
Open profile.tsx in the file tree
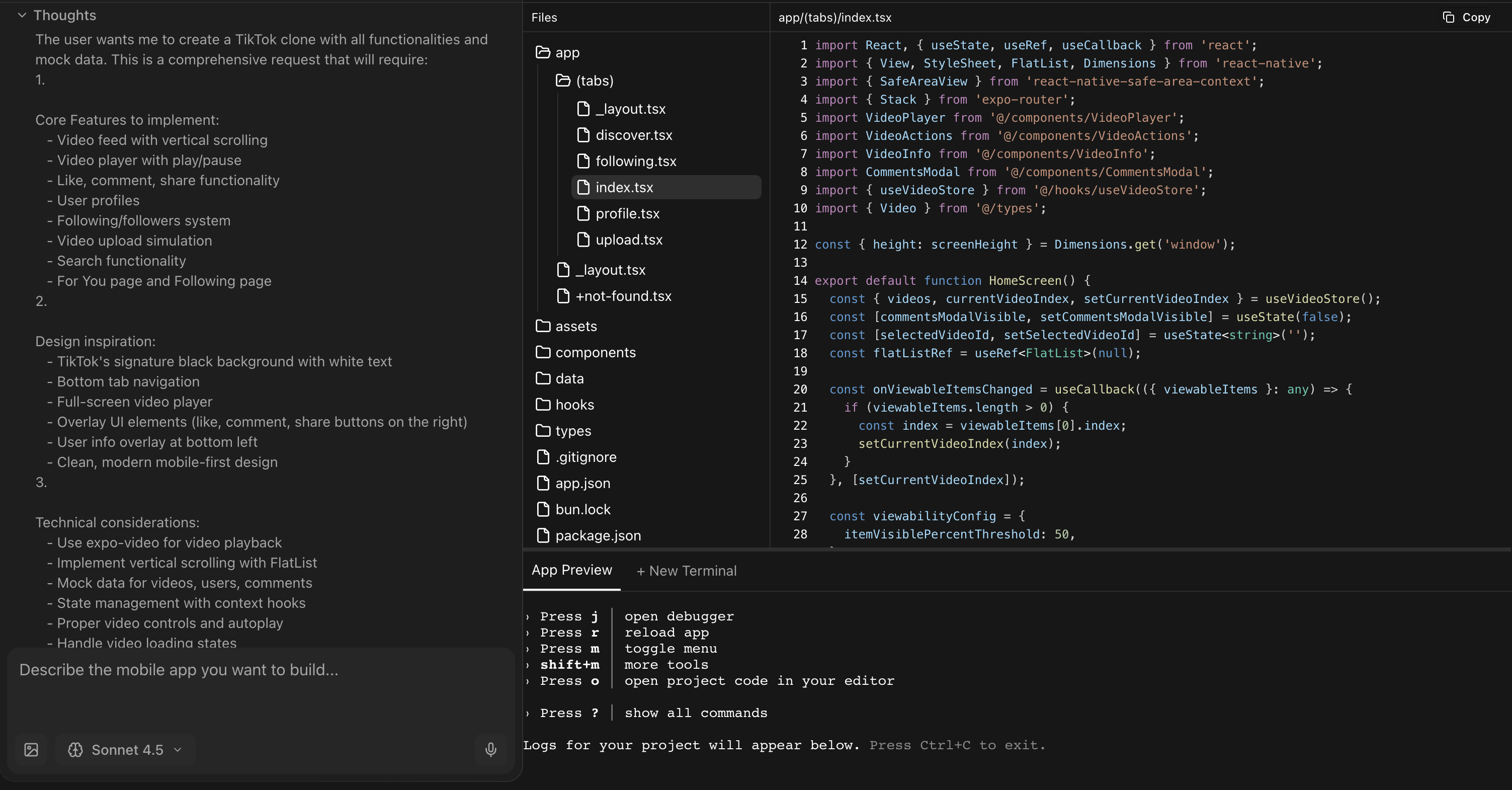coord(627,213)
